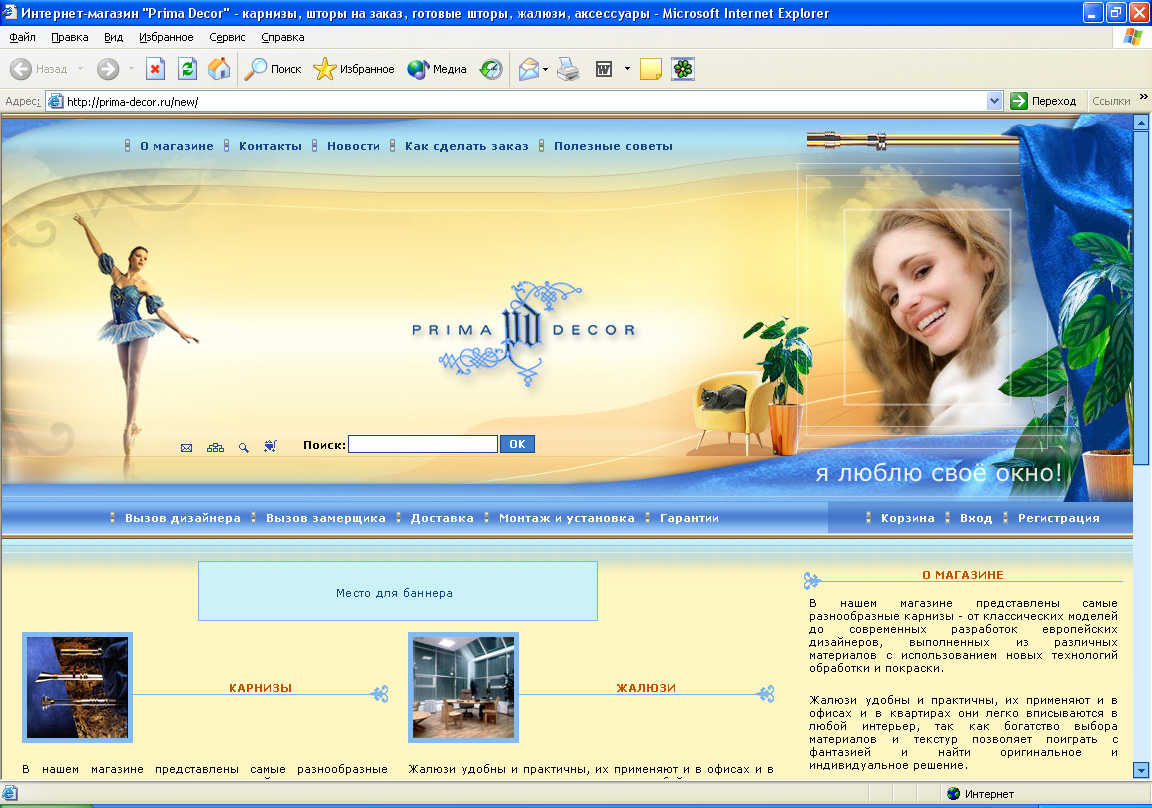Expand the Back button history dropdown arrow
Screen dimensions: 1152x808
[x=80, y=69]
